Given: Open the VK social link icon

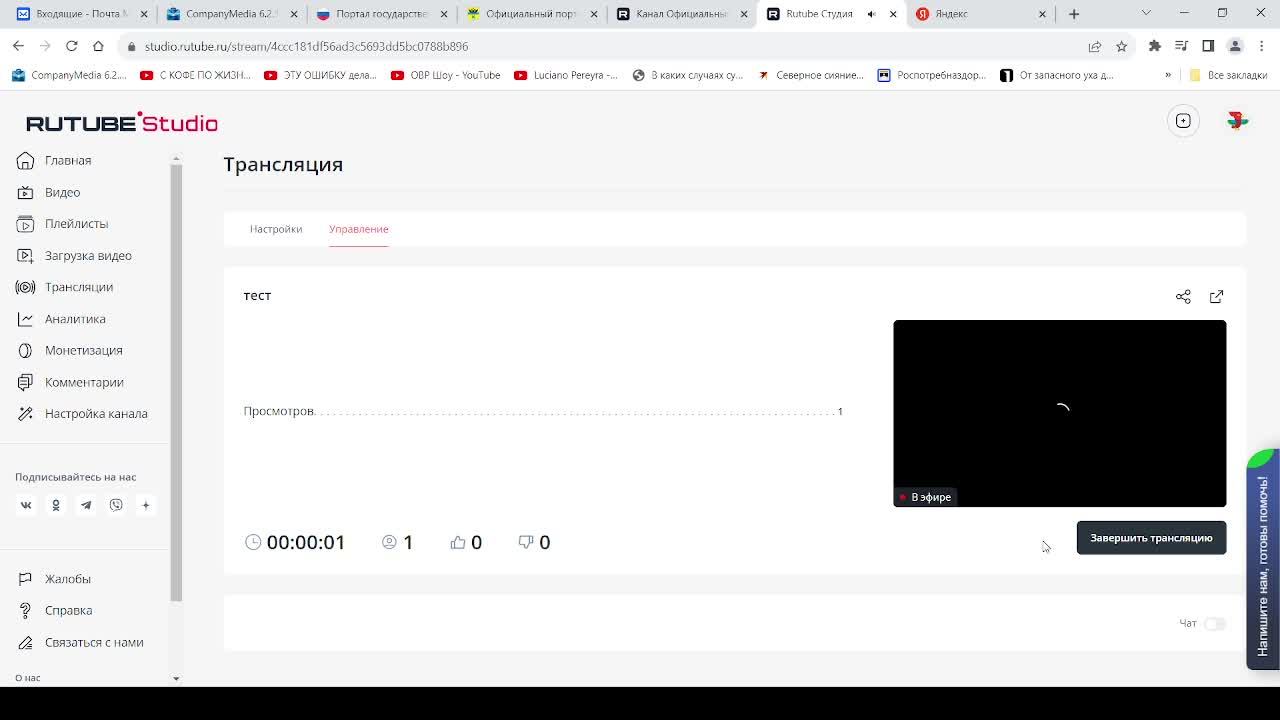Looking at the screenshot, I should [x=26, y=505].
